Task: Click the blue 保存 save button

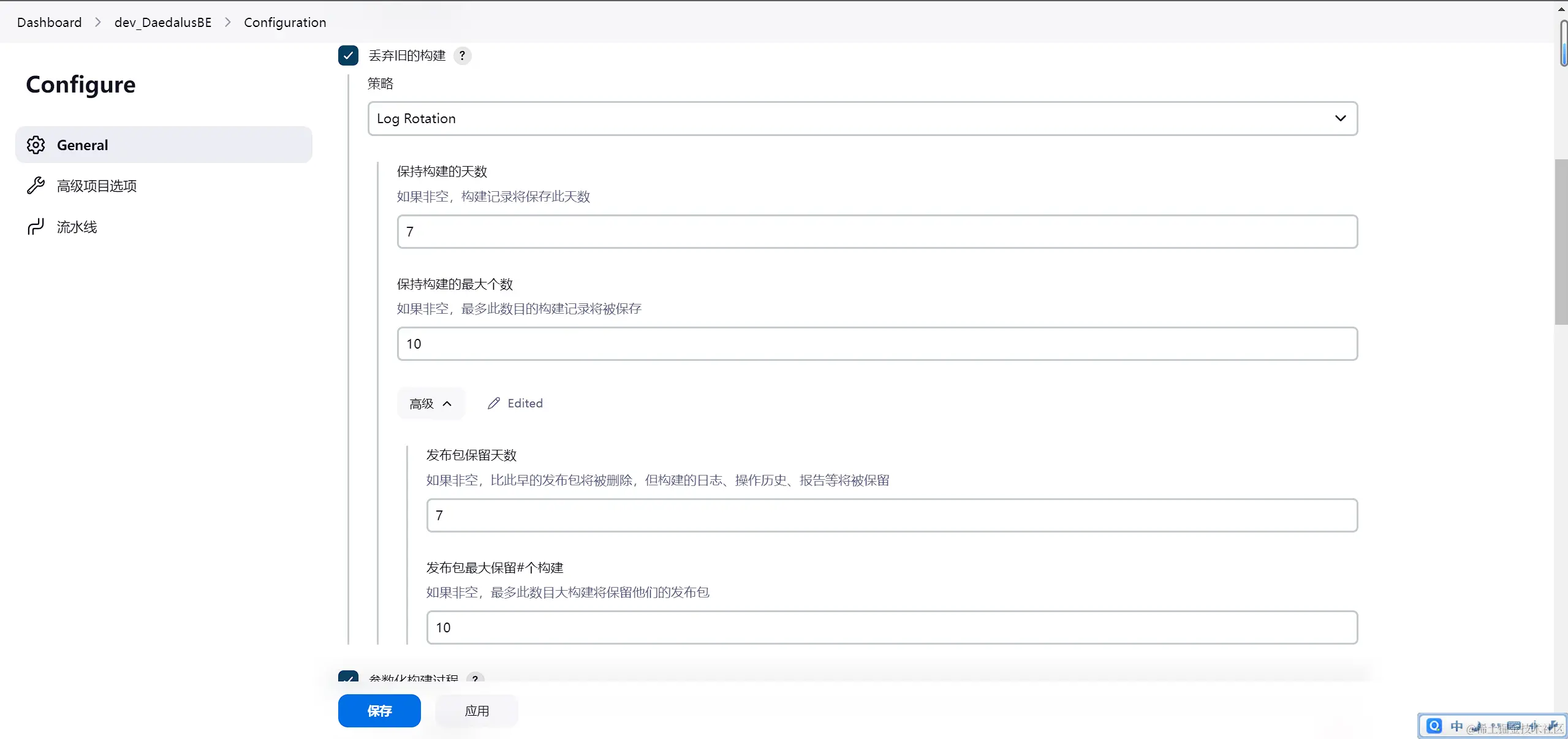Action: point(379,711)
